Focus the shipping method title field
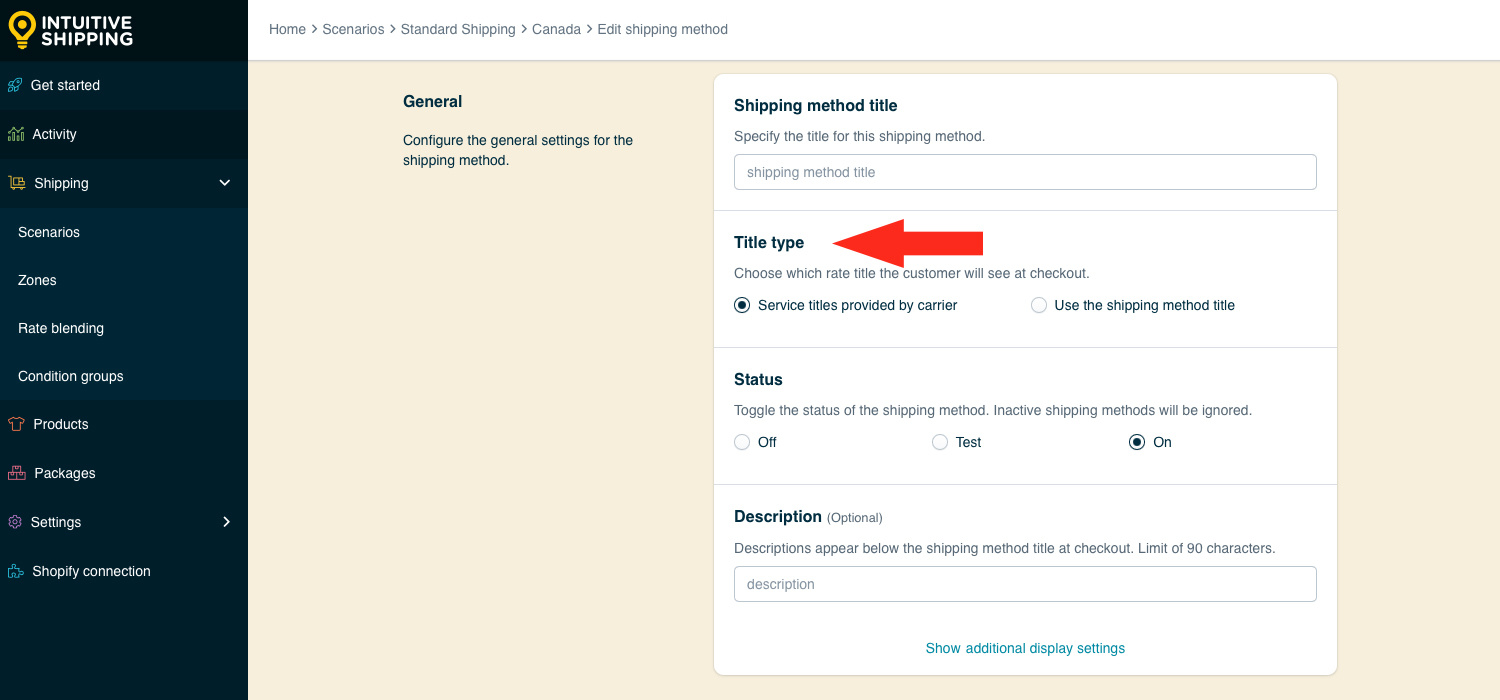Viewport: 1500px width, 700px height. coord(1025,172)
